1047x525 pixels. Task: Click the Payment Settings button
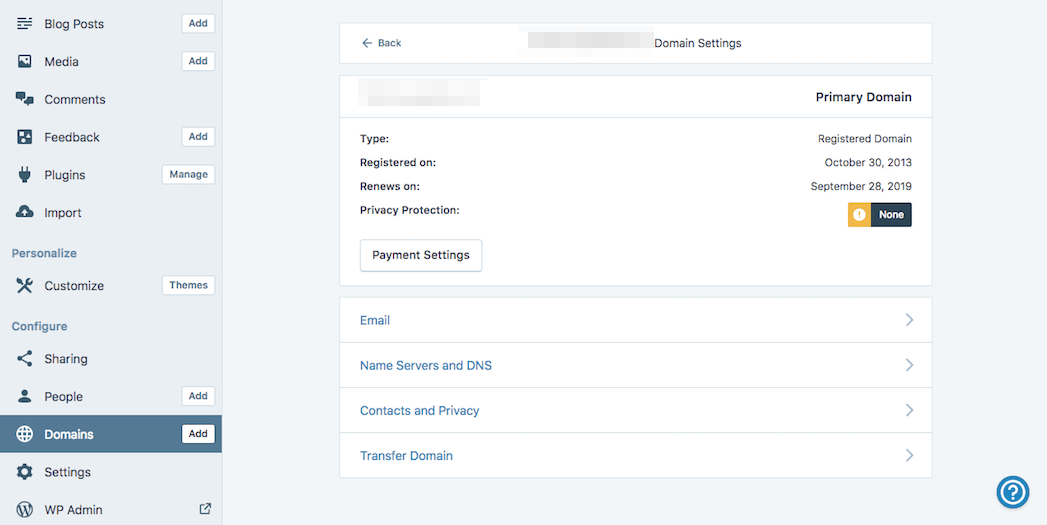click(x=421, y=255)
